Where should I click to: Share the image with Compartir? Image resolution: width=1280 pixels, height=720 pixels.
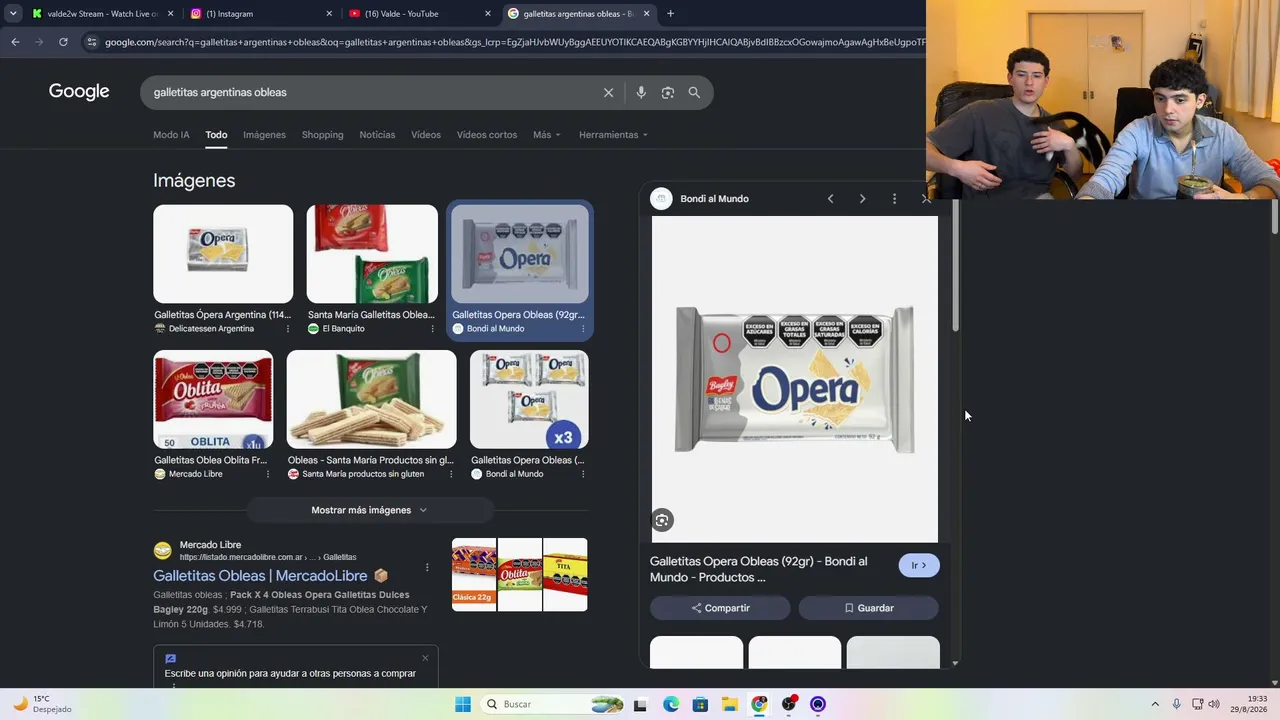click(x=720, y=608)
